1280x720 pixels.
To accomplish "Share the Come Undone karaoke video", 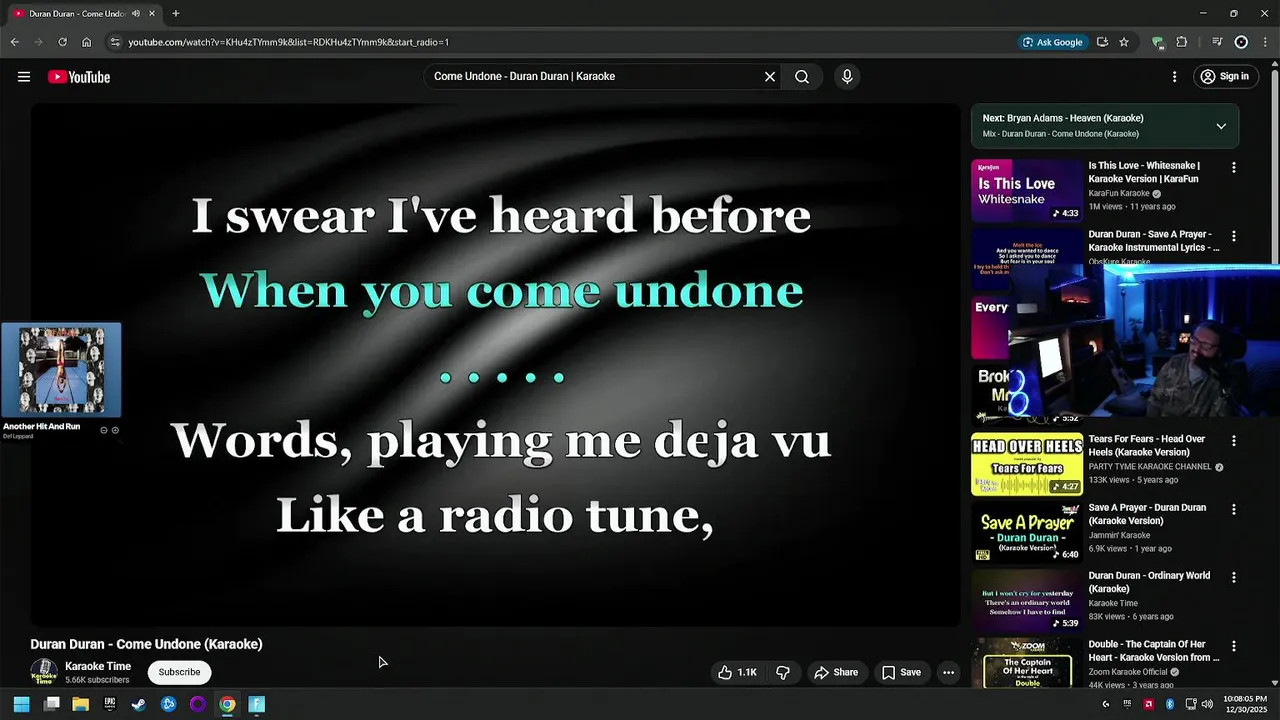I will tap(836, 673).
